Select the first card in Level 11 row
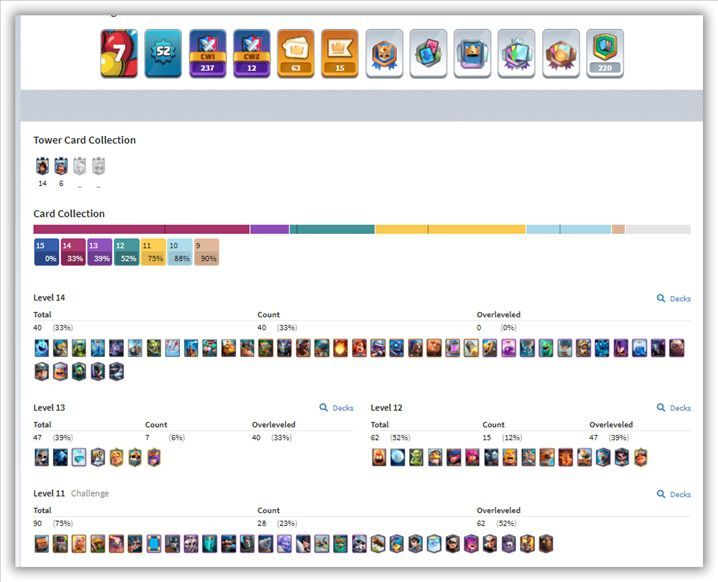Viewport: 718px width, 582px height. (42, 544)
